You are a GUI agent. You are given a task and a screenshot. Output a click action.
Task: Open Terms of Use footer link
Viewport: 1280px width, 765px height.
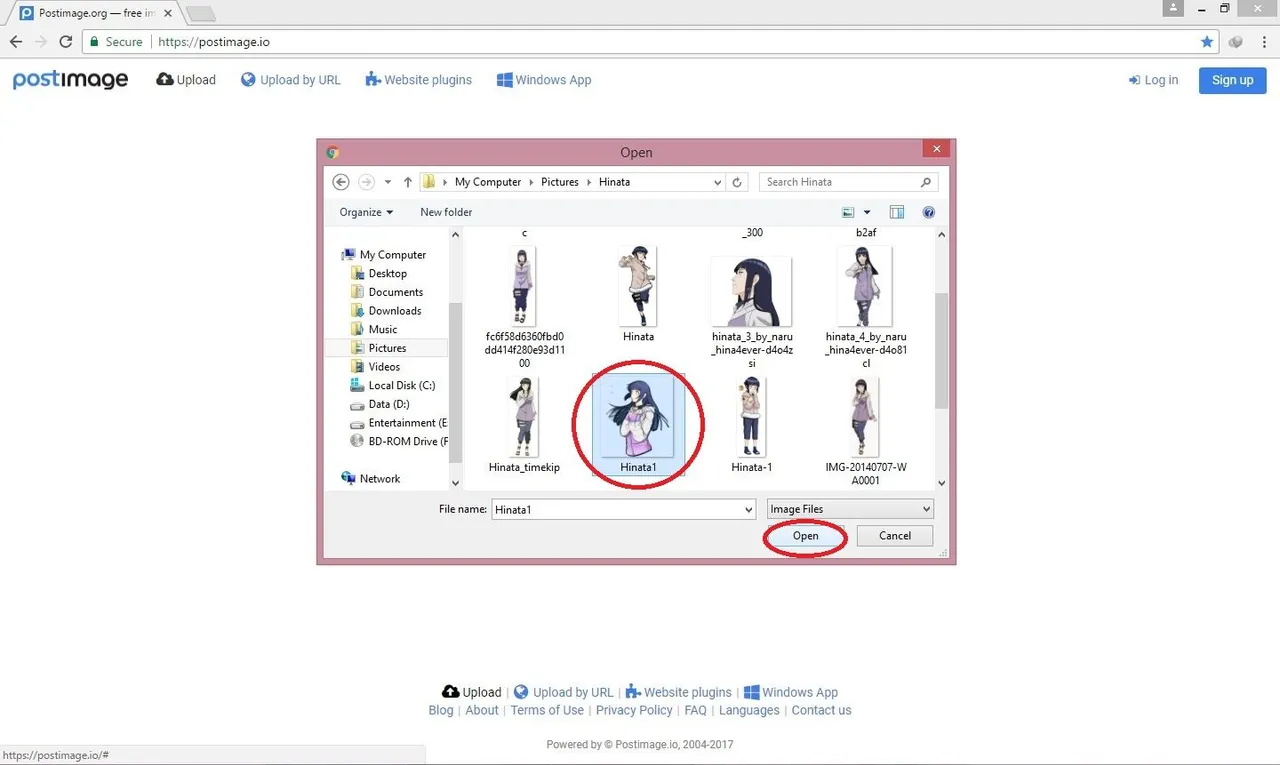pos(547,710)
